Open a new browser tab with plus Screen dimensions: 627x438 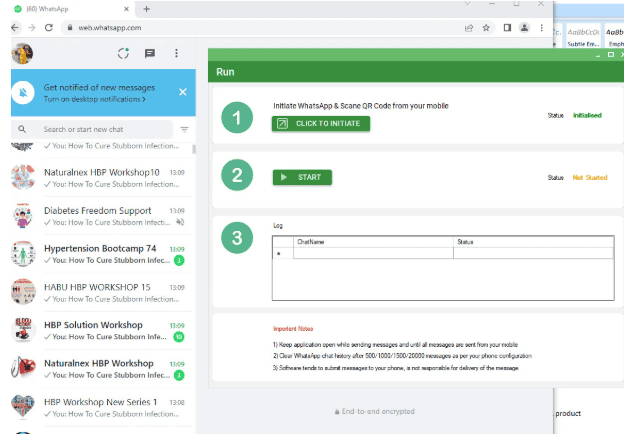coord(146,9)
